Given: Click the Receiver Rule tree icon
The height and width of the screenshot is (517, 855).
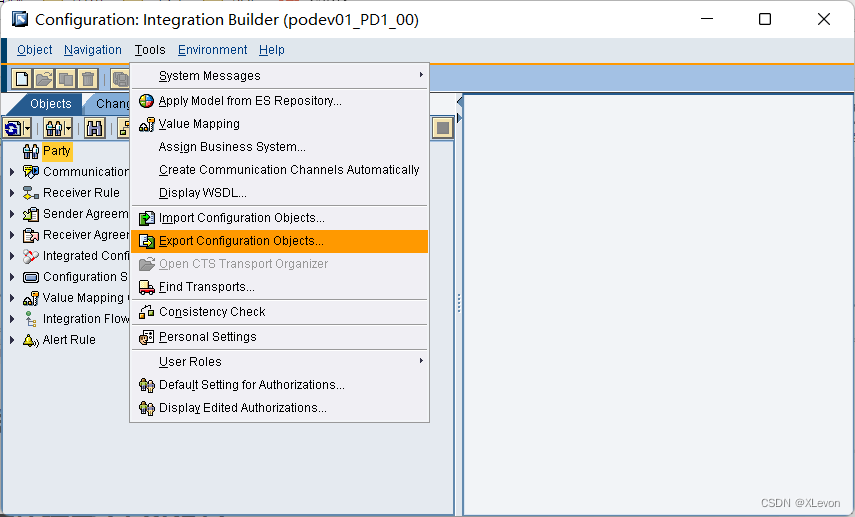Looking at the screenshot, I should pyautogui.click(x=31, y=193).
